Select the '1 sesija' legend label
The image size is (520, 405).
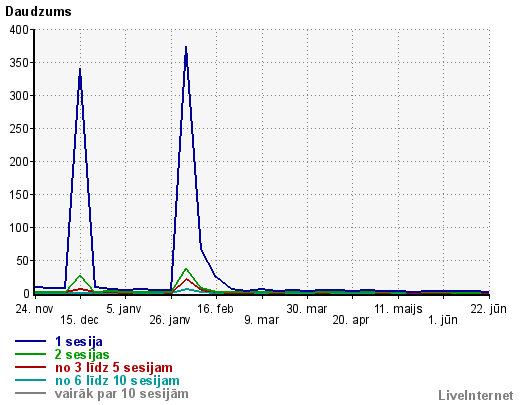(79, 341)
